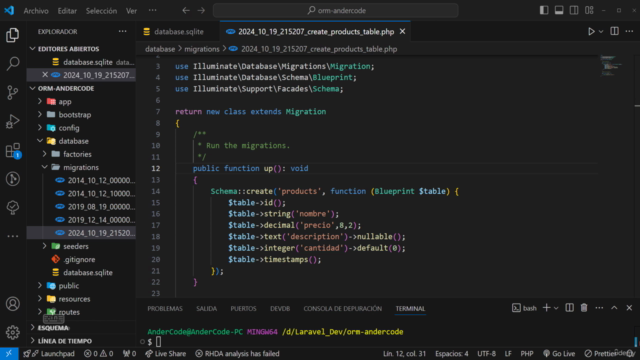Open the Editar menu

click(x=67, y=11)
